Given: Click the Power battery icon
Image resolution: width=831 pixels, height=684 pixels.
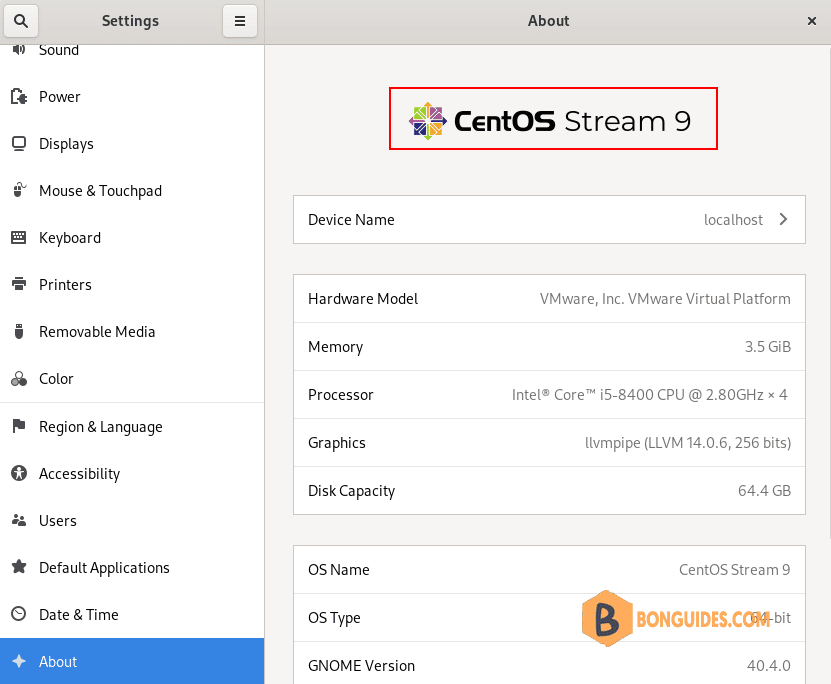Looking at the screenshot, I should point(19,96).
